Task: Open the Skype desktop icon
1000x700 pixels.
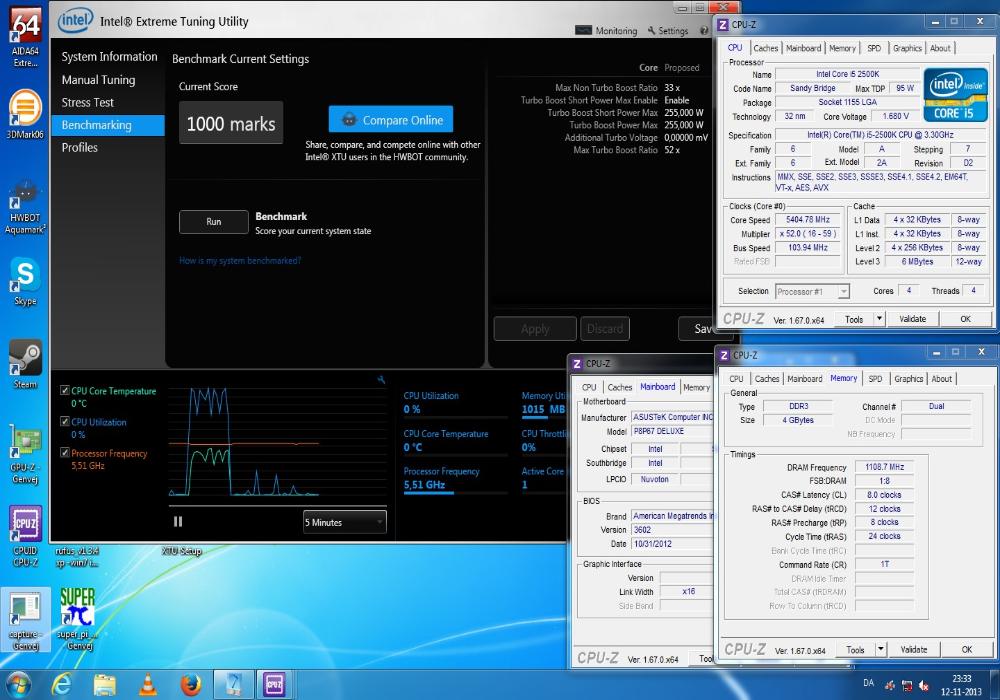Action: [x=25, y=281]
